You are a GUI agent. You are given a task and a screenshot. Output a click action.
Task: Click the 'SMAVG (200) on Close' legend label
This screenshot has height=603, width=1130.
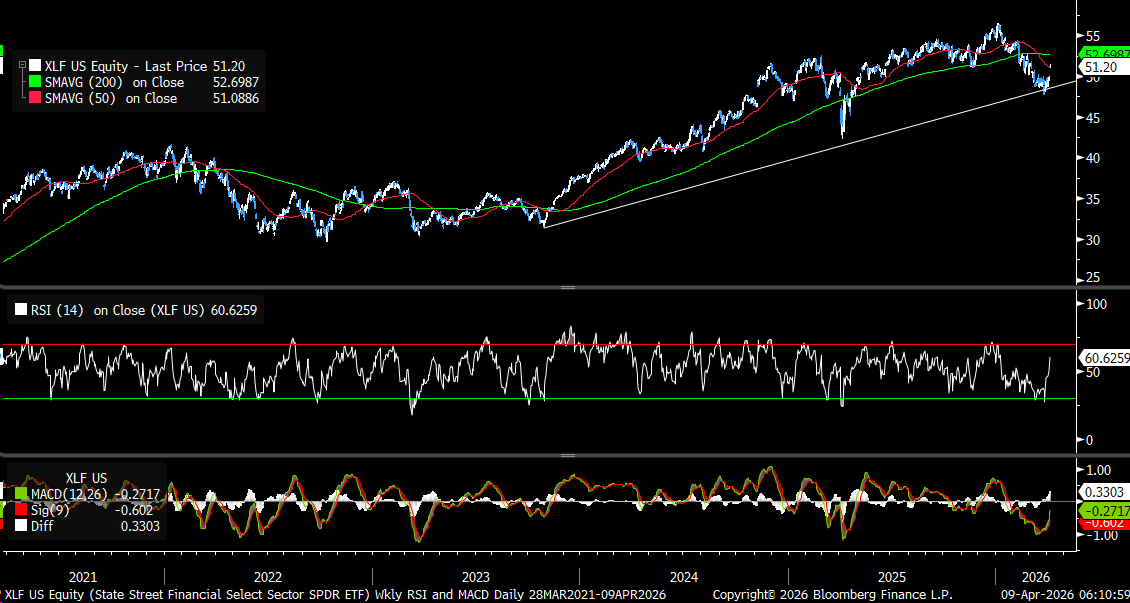pyautogui.click(x=115, y=82)
